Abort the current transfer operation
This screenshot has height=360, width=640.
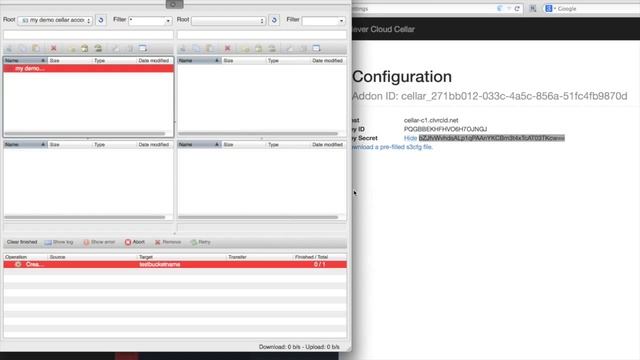tap(135, 242)
